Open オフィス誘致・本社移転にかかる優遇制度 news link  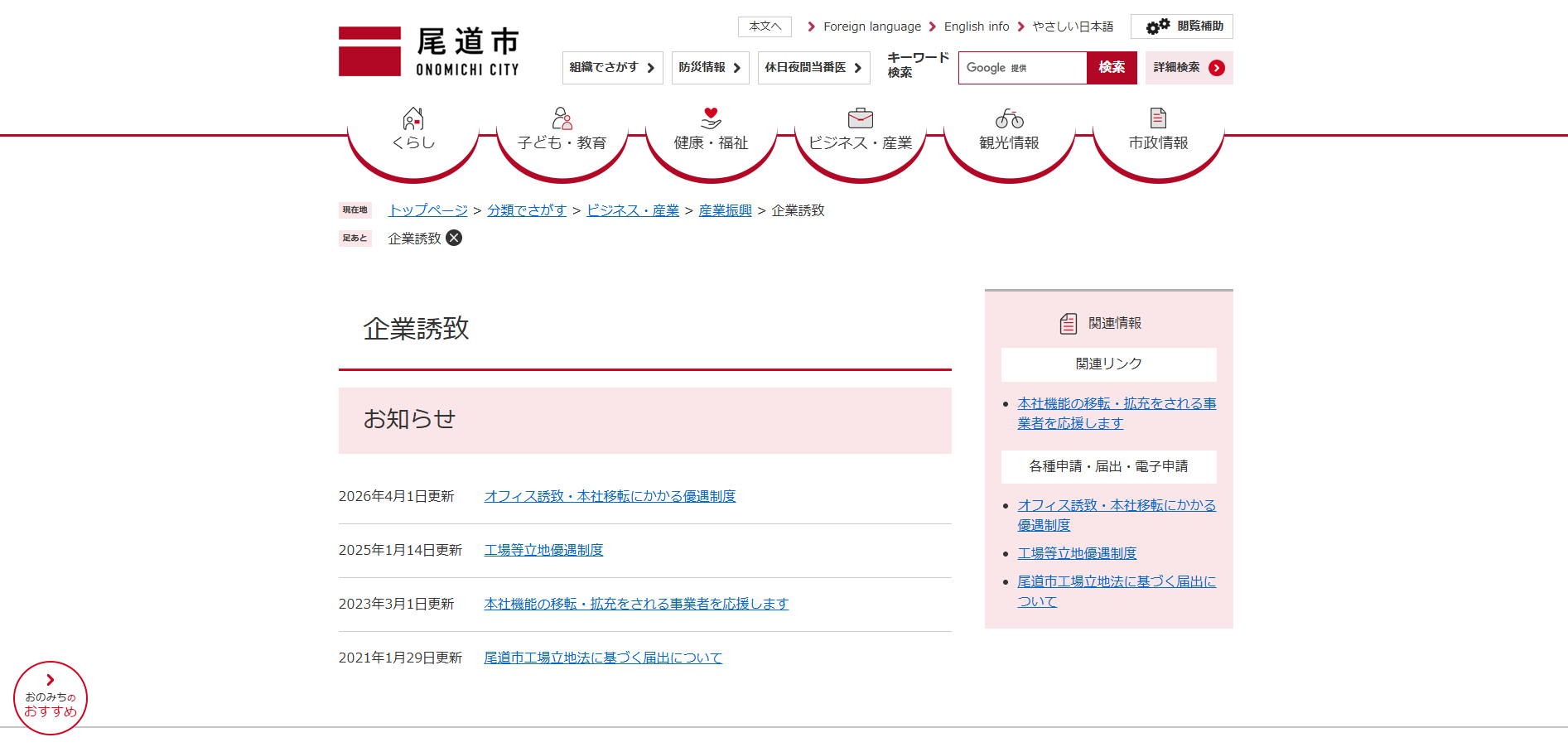[x=610, y=496]
